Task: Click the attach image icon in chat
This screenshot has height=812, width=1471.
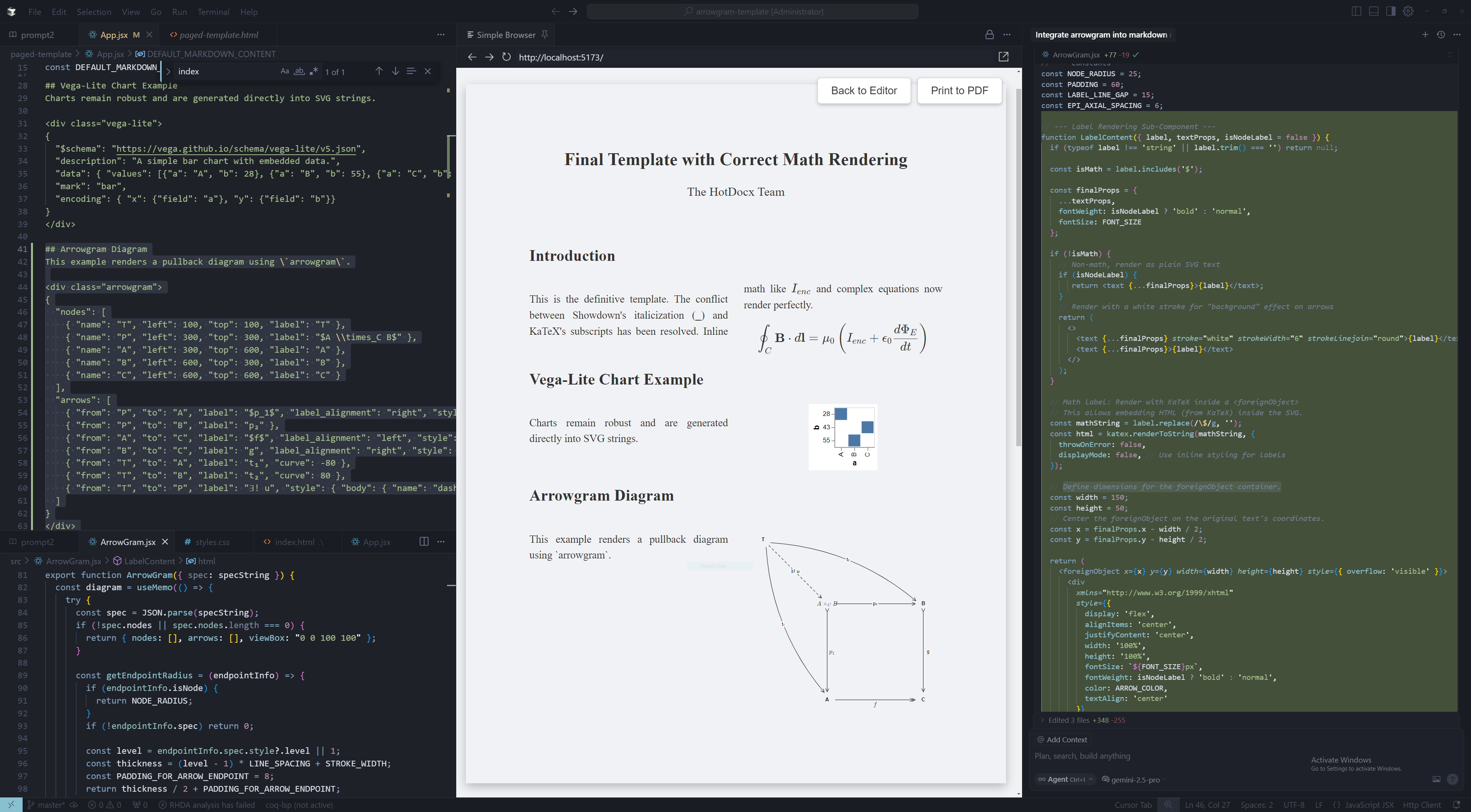Action: (x=1436, y=779)
